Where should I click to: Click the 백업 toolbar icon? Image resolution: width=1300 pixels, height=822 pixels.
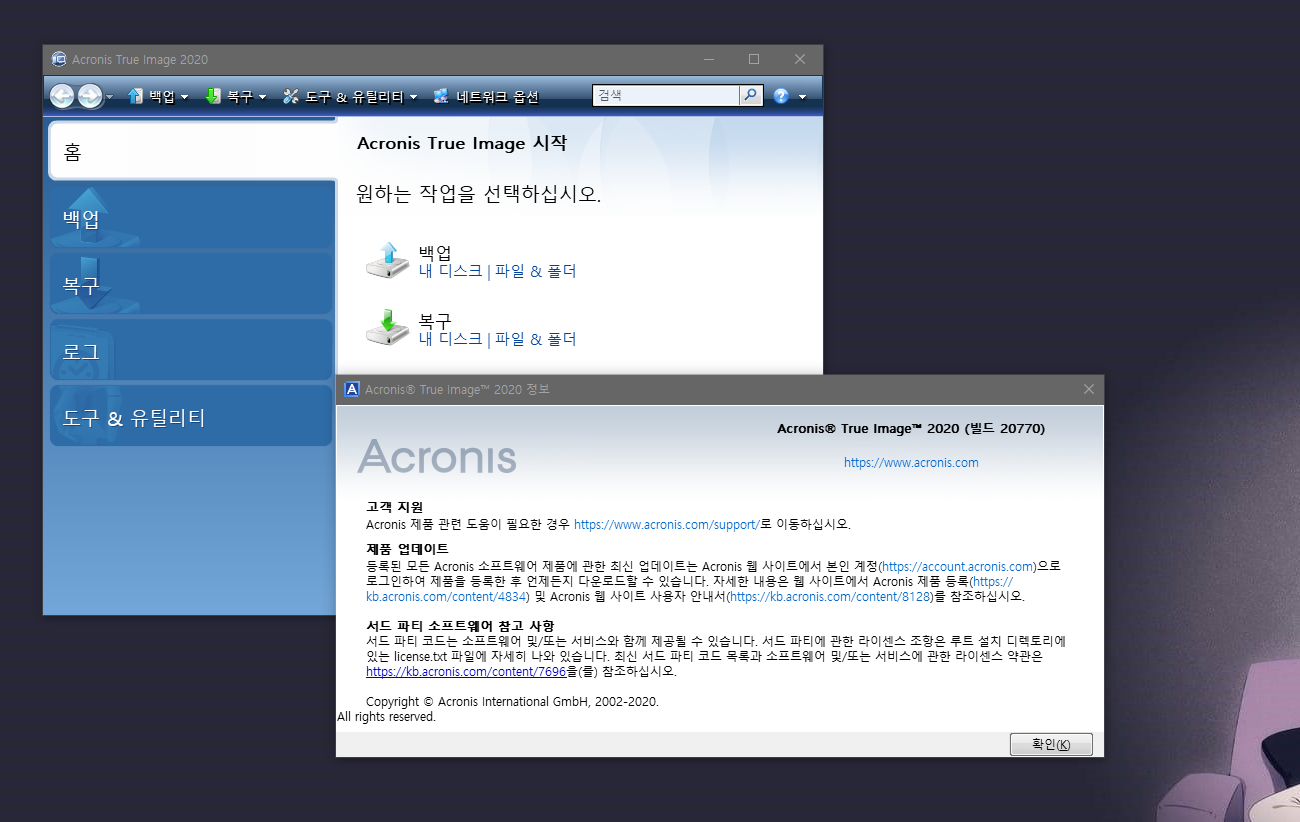tap(136, 96)
